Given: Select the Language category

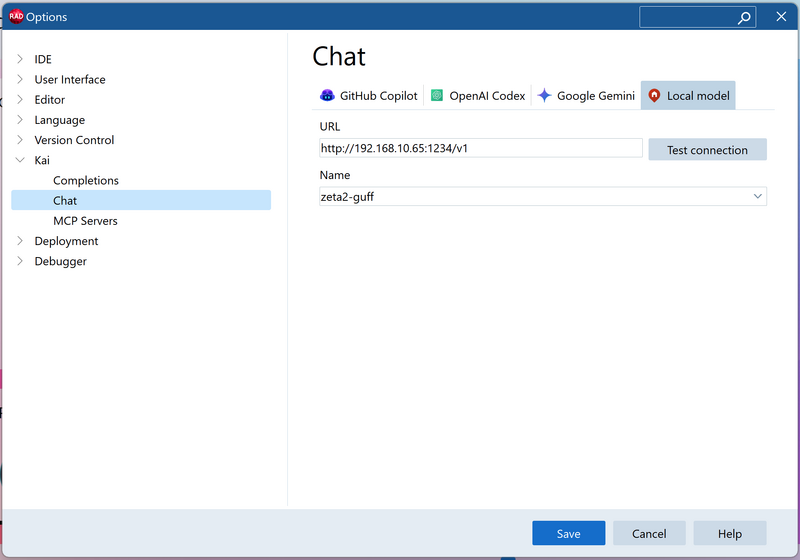Looking at the screenshot, I should pos(60,120).
